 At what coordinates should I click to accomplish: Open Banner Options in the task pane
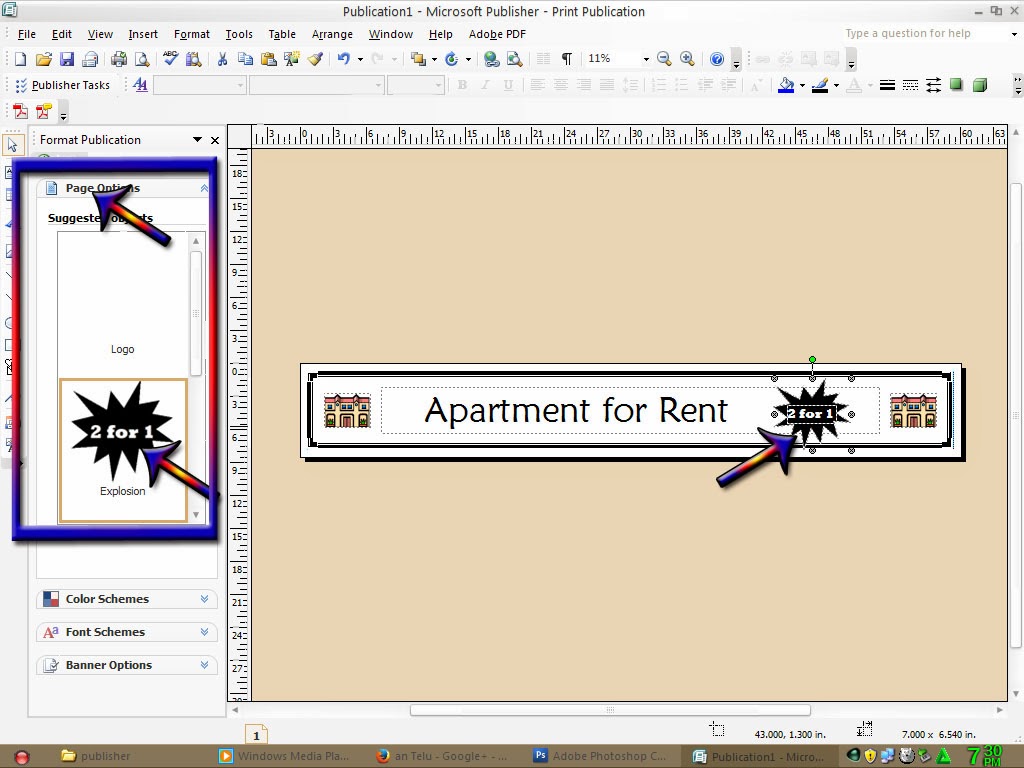[x=107, y=664]
